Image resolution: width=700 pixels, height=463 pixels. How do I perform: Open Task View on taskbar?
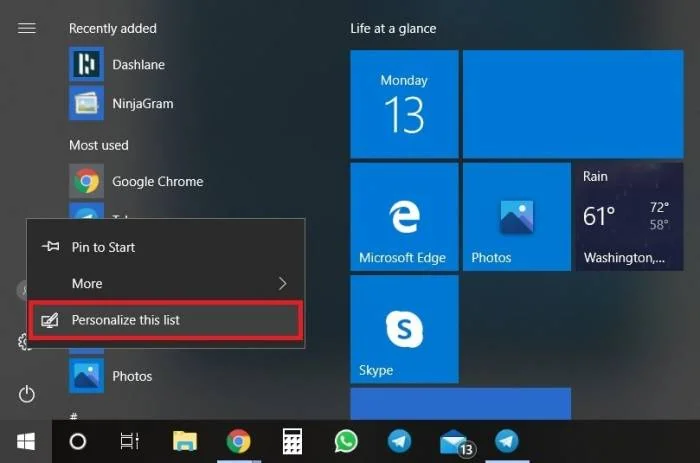pyautogui.click(x=130, y=442)
